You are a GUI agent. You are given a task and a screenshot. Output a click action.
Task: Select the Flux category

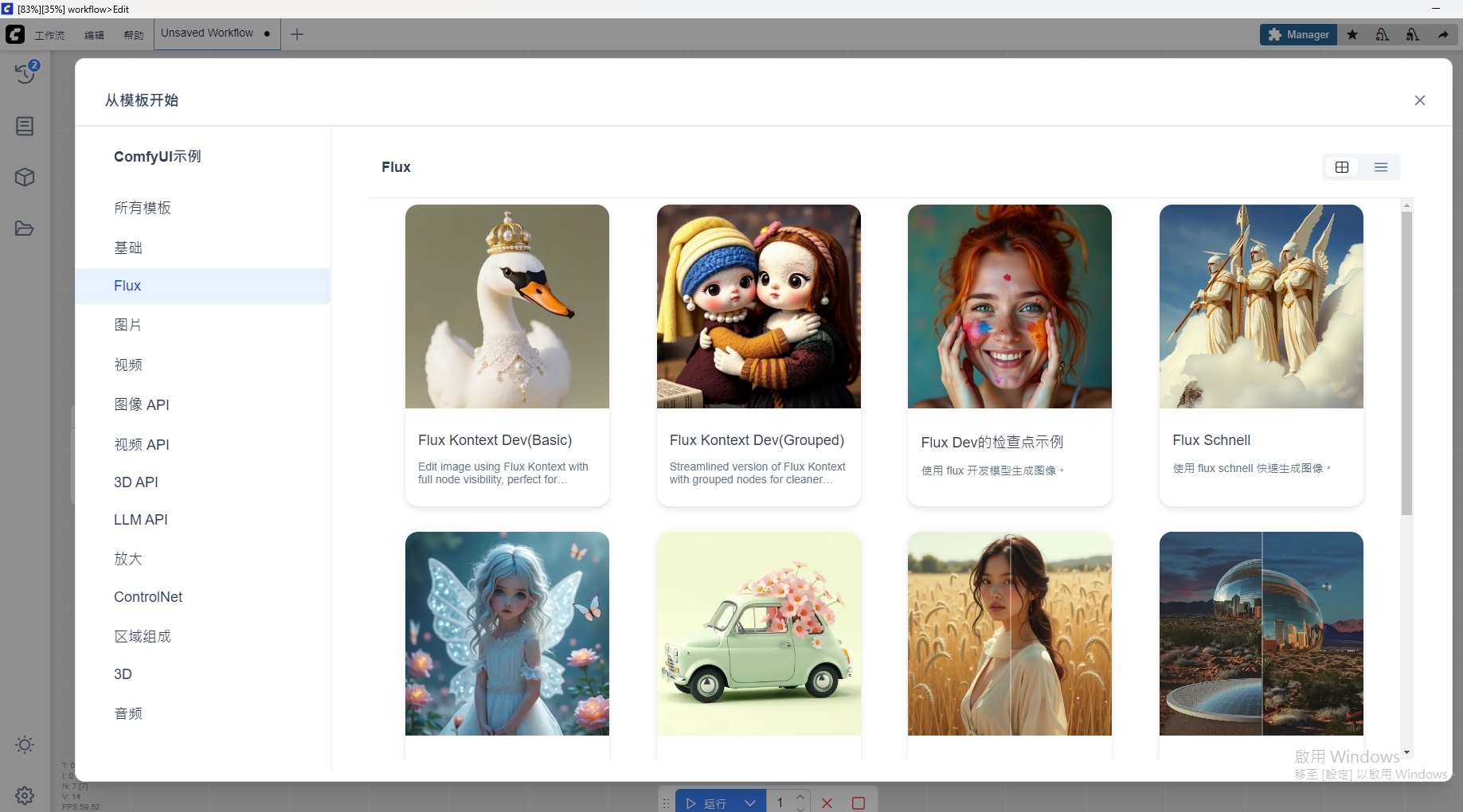click(x=203, y=286)
